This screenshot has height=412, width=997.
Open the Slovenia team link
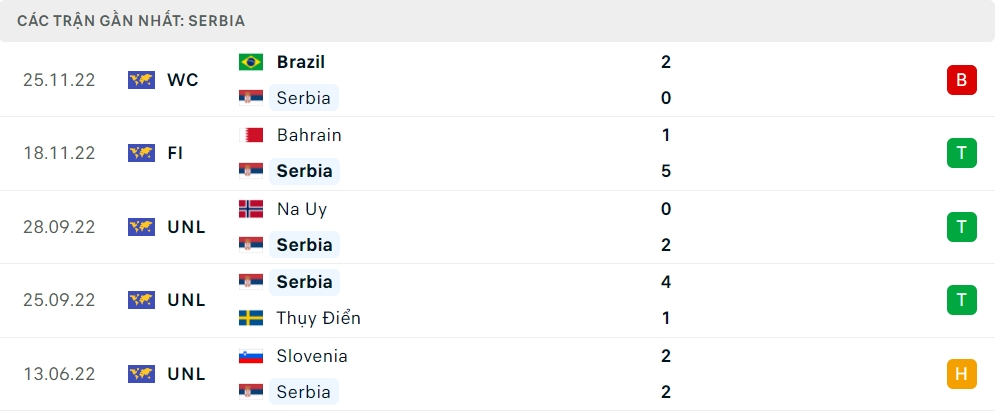312,356
